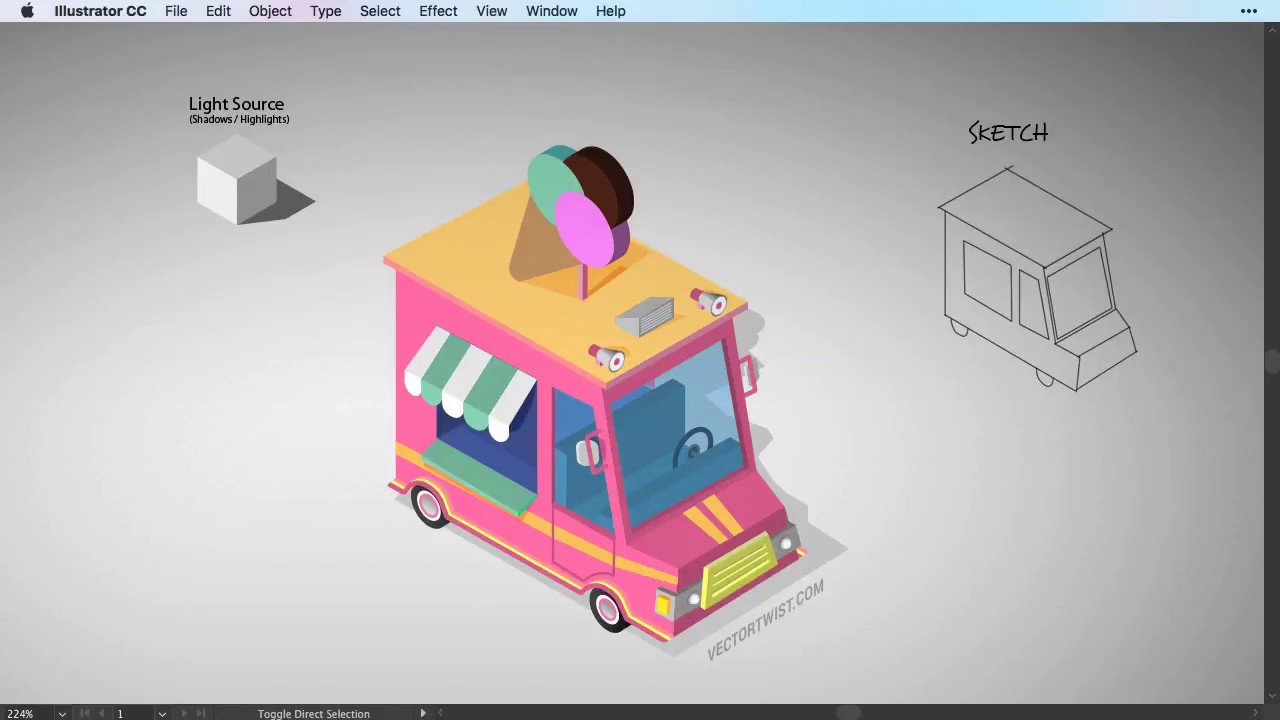
Task: Open the zoom level dropdown arrow
Action: (x=62, y=714)
